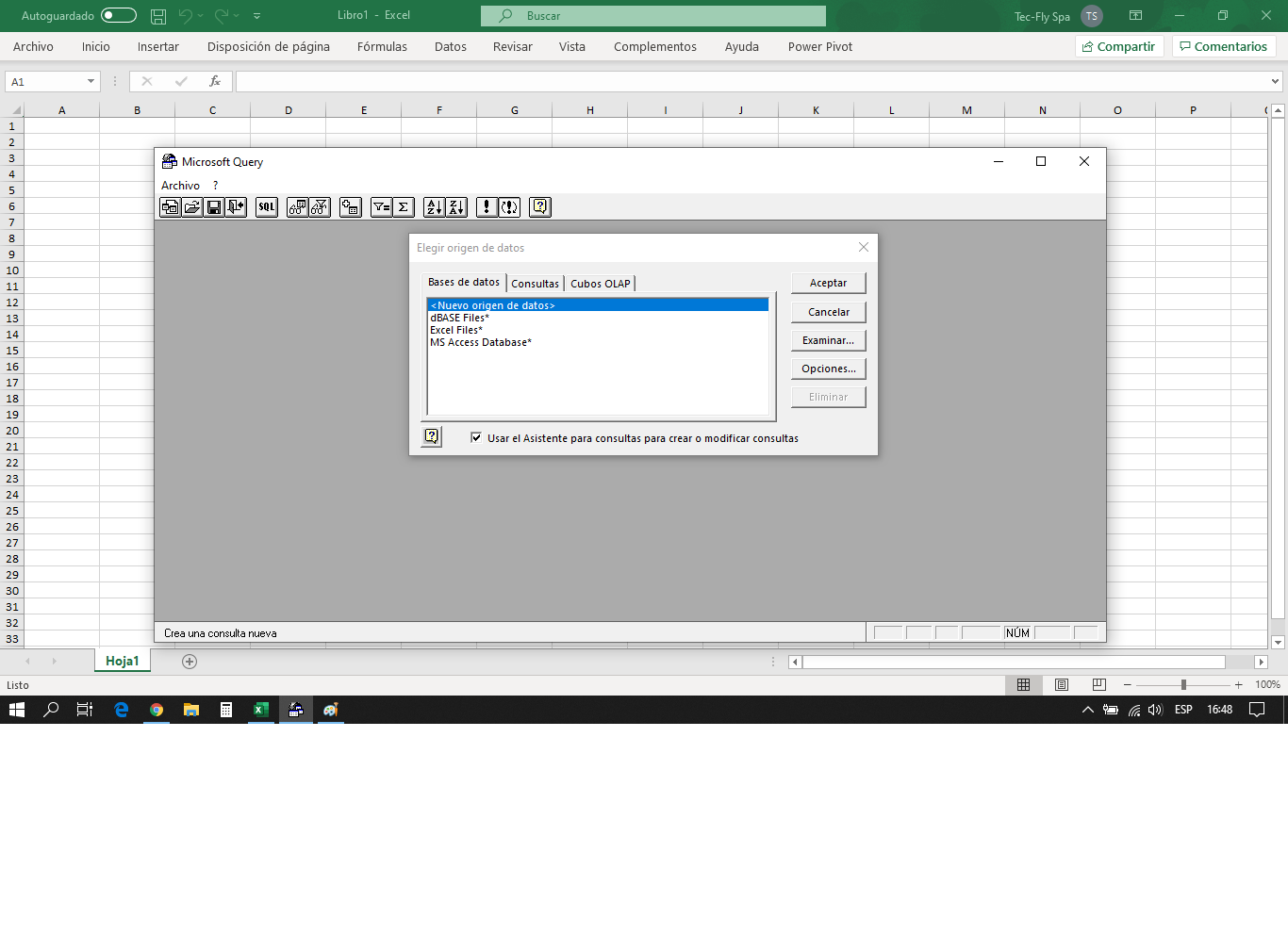Uncheck Usar el Asistente para consultas checkbox
This screenshot has height=950, width=1288.
(476, 437)
